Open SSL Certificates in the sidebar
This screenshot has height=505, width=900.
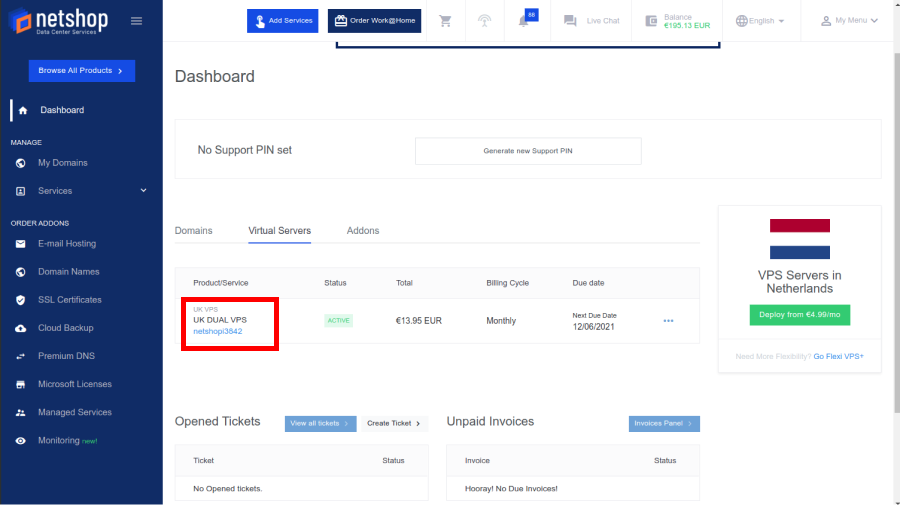coord(70,300)
